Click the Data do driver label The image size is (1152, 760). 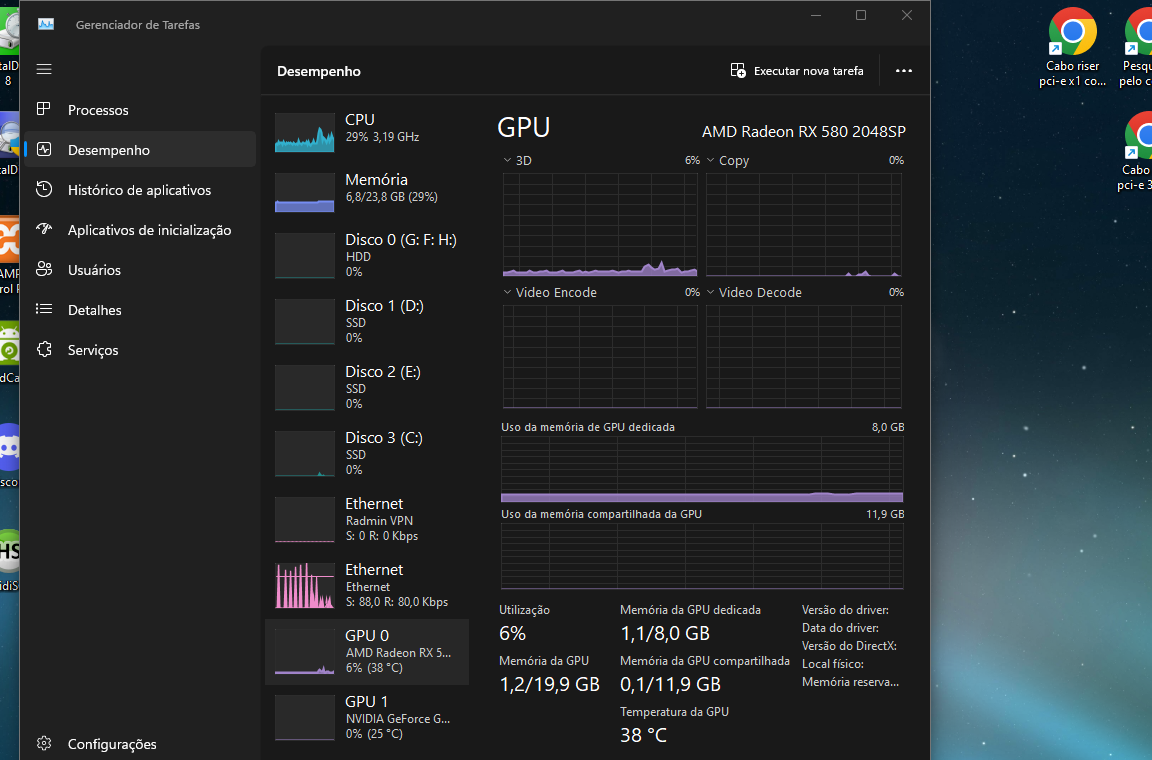(840, 628)
